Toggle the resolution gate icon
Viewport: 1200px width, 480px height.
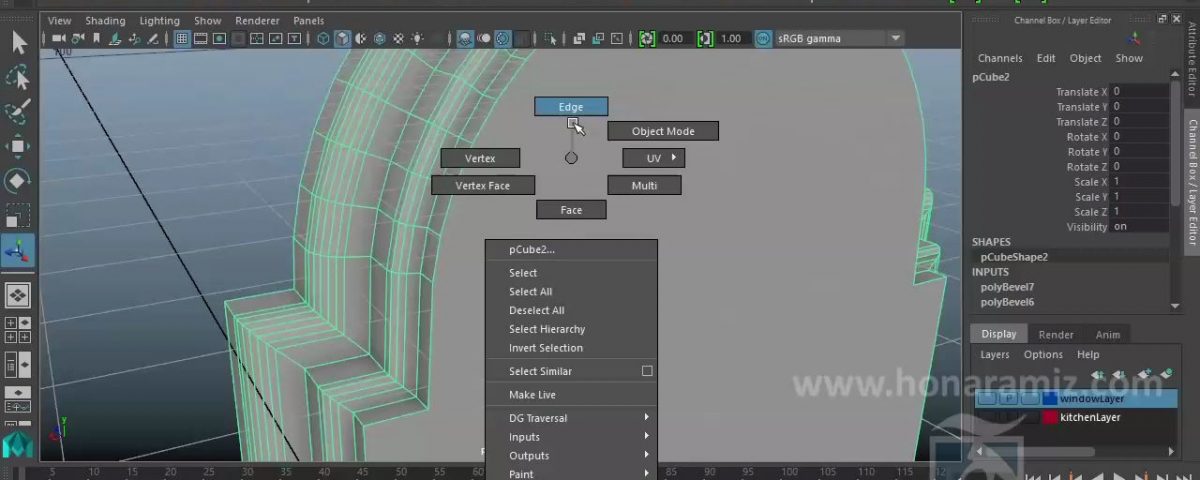219,39
